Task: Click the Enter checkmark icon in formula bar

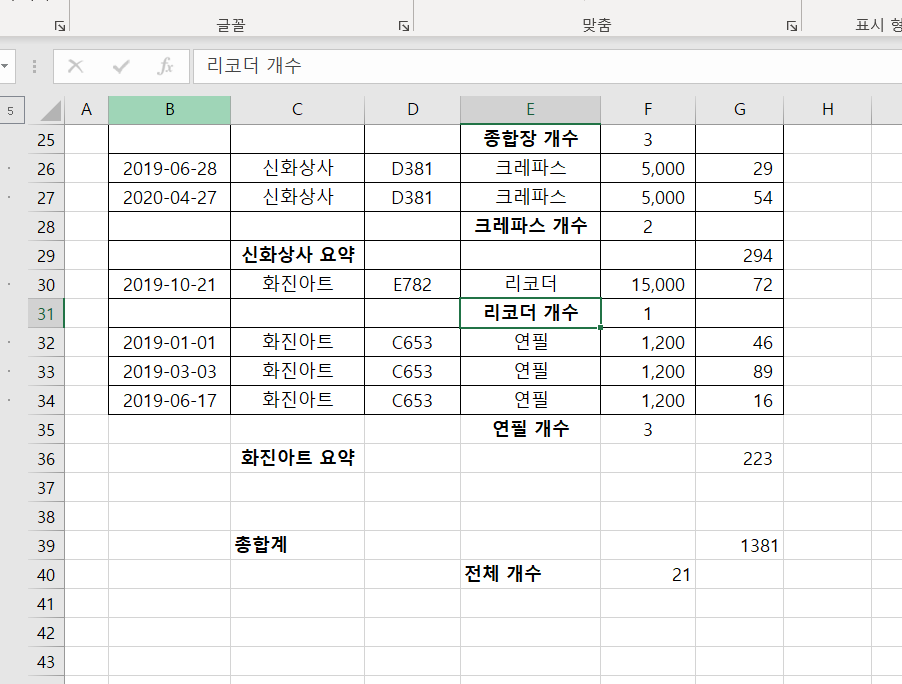Action: (x=121, y=66)
